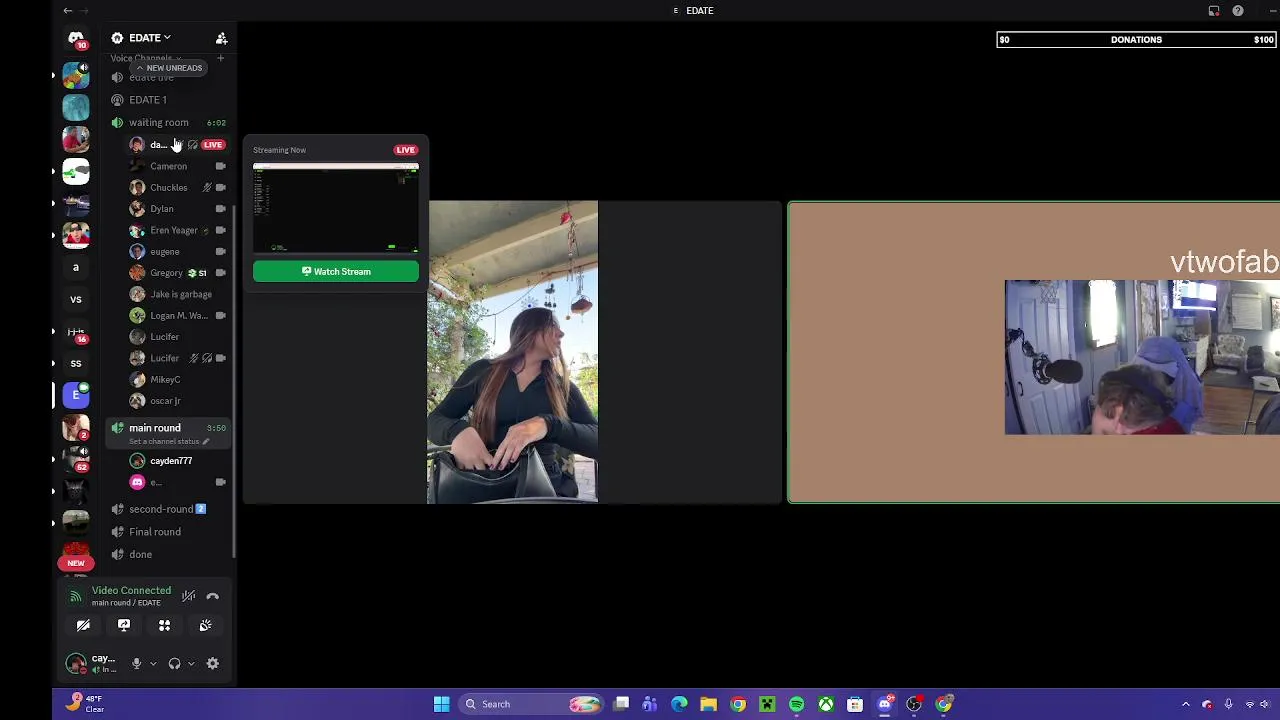This screenshot has width=1280, height=720.
Task: Expand headphone output options arrow
Action: (191, 663)
